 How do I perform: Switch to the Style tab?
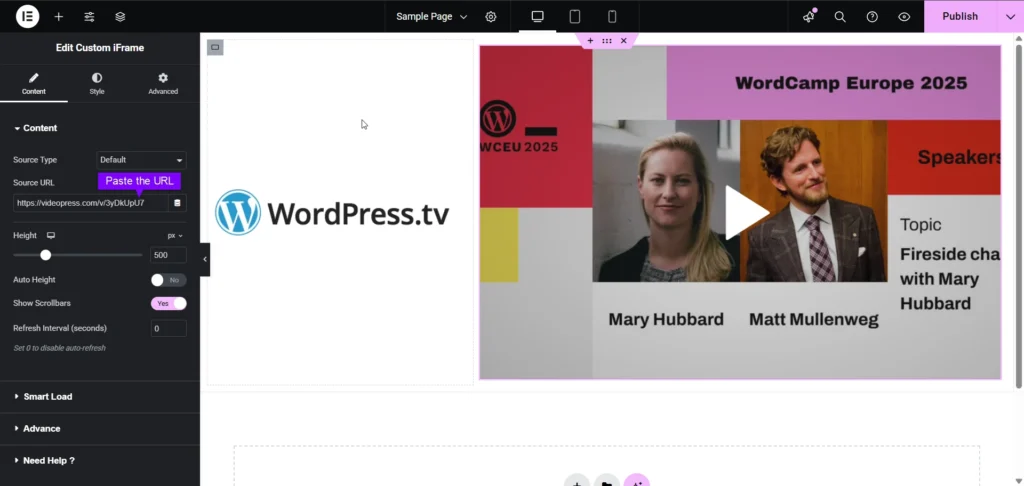97,84
